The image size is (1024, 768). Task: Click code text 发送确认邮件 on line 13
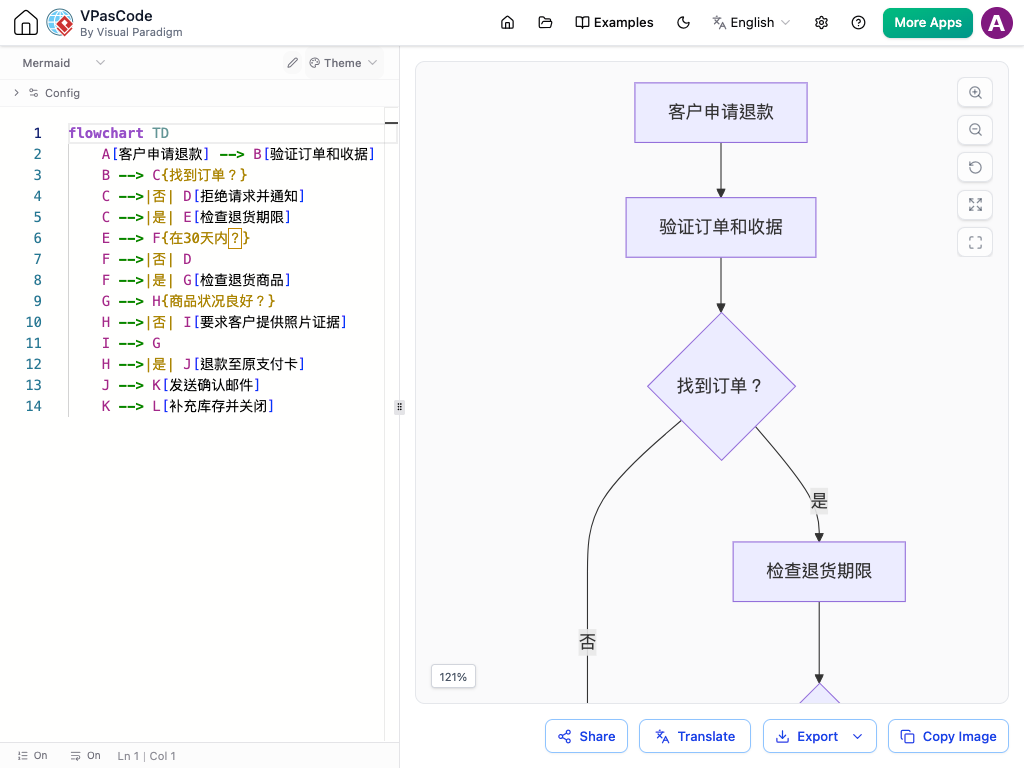point(212,385)
